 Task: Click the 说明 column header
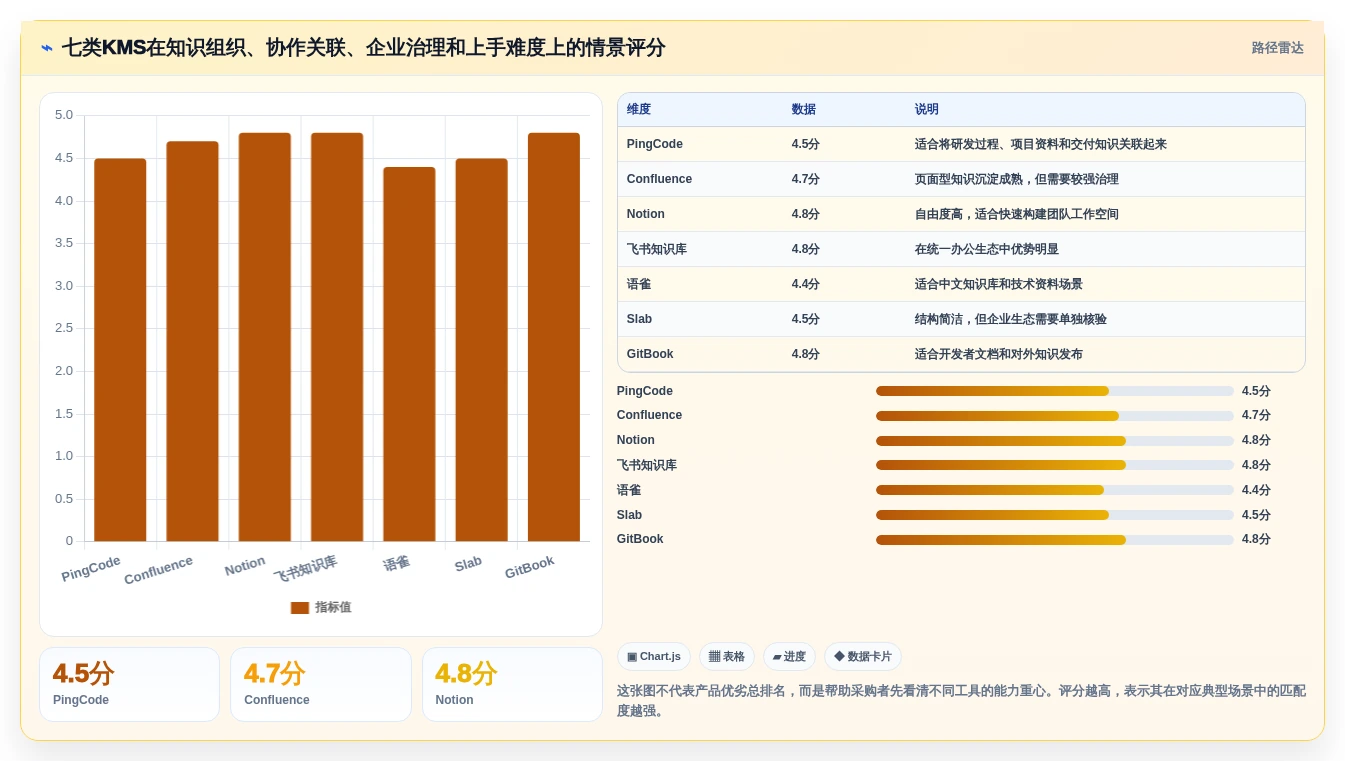[x=927, y=110]
